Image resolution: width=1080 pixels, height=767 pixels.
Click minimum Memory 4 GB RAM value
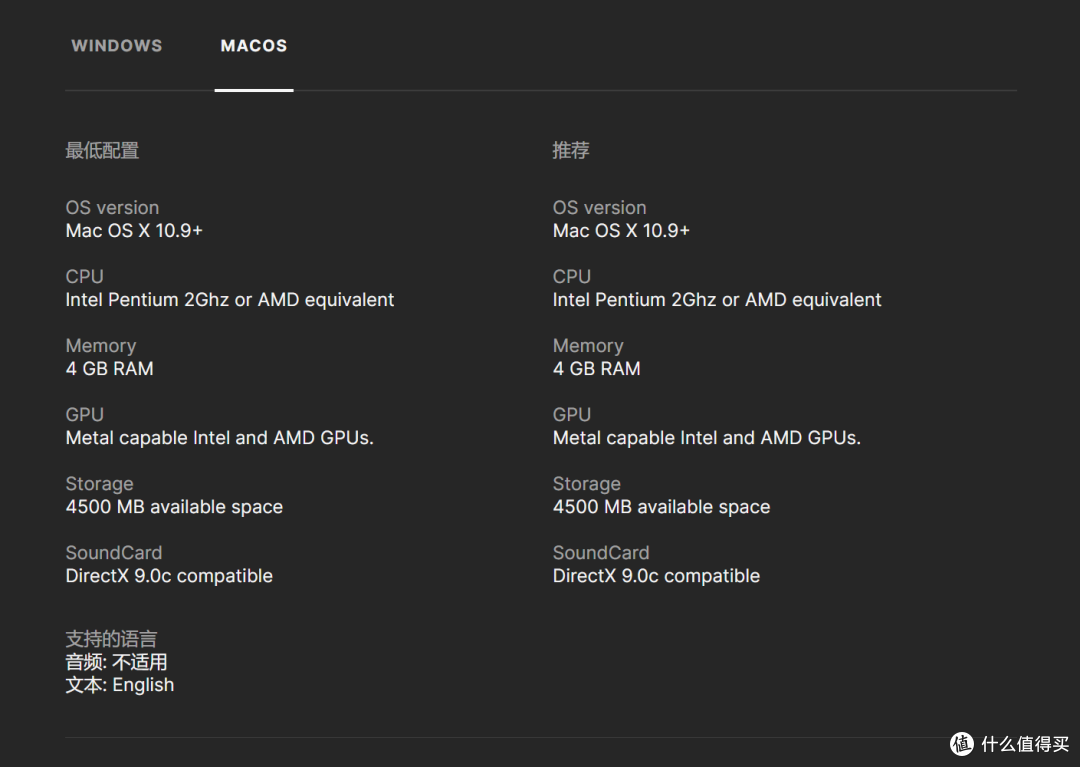point(110,369)
